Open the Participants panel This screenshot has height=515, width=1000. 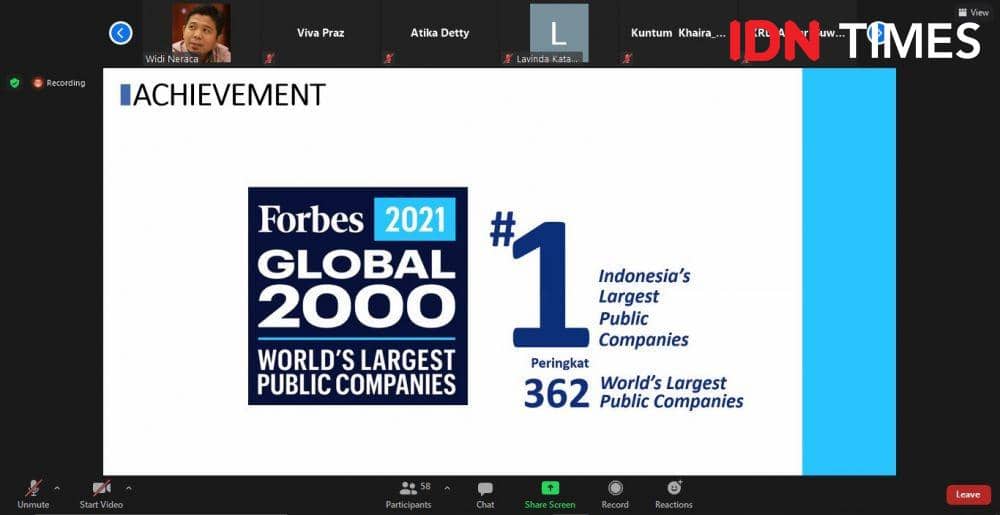coord(408,489)
